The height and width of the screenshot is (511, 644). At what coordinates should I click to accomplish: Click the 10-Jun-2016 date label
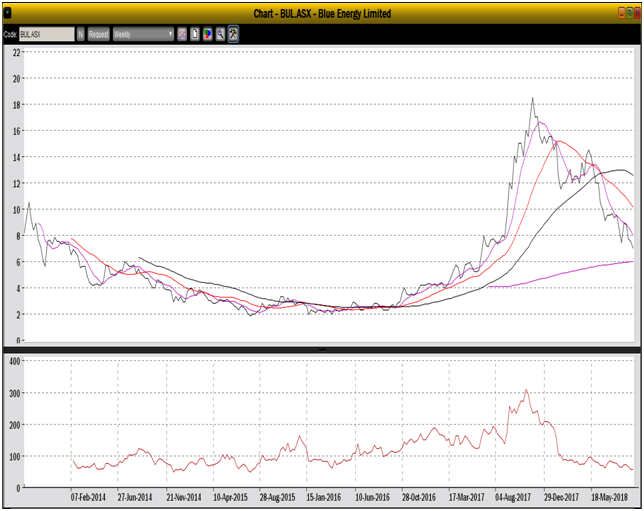pyautogui.click(x=373, y=497)
